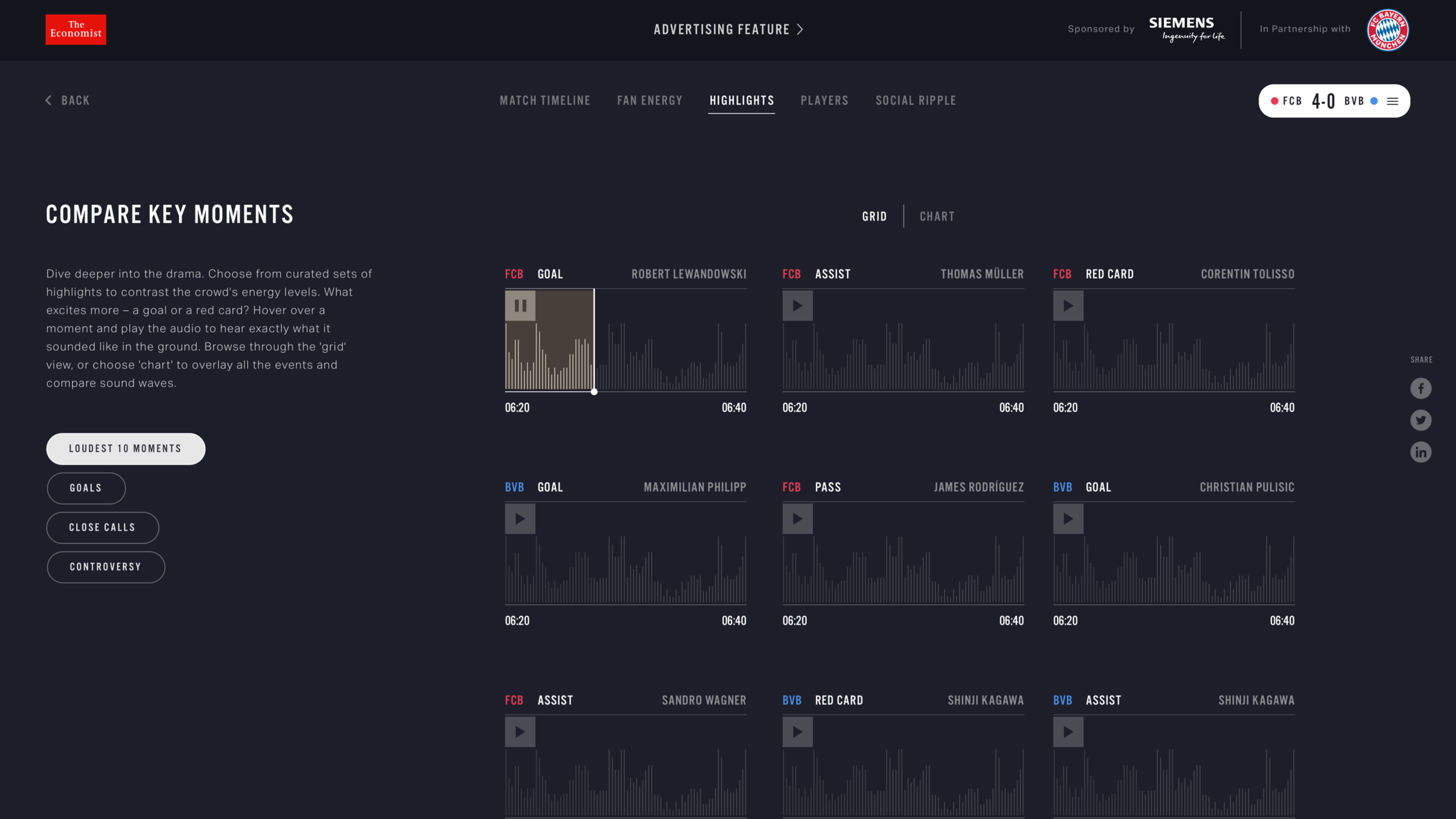Switch to Chart view
Image resolution: width=1456 pixels, height=819 pixels.
click(x=936, y=217)
